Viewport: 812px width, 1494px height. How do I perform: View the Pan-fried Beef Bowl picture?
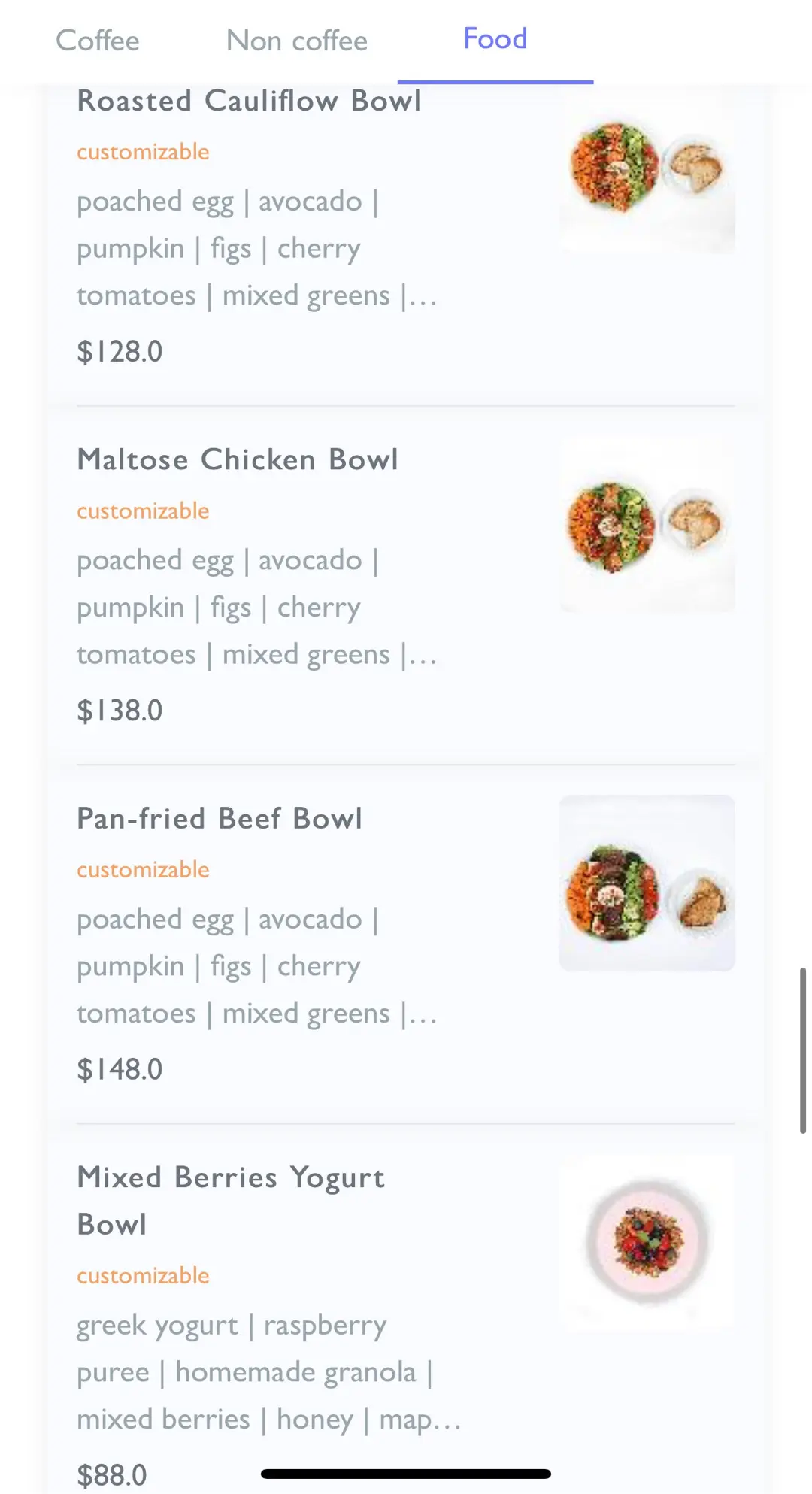tap(647, 883)
